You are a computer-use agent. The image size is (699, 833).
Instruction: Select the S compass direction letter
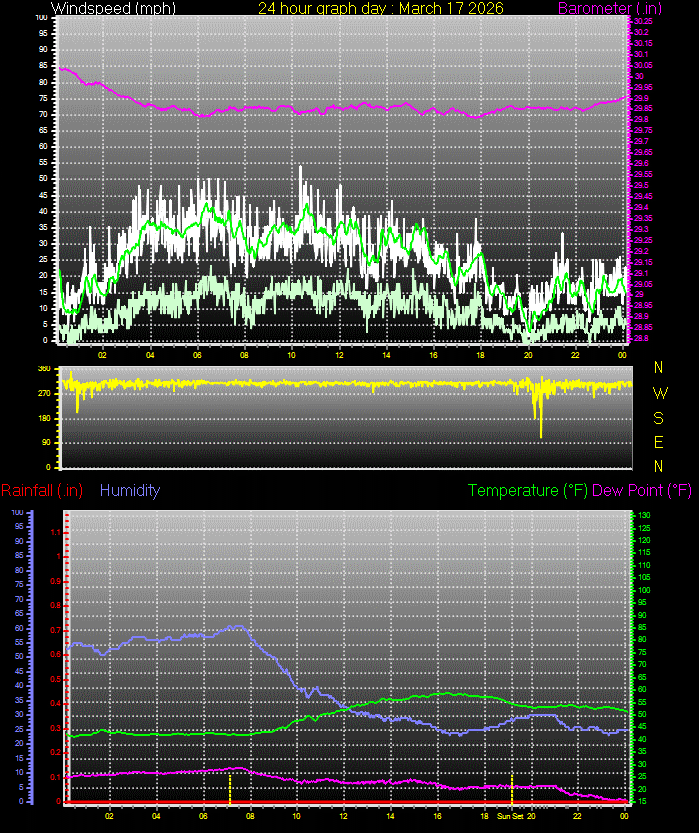658,417
